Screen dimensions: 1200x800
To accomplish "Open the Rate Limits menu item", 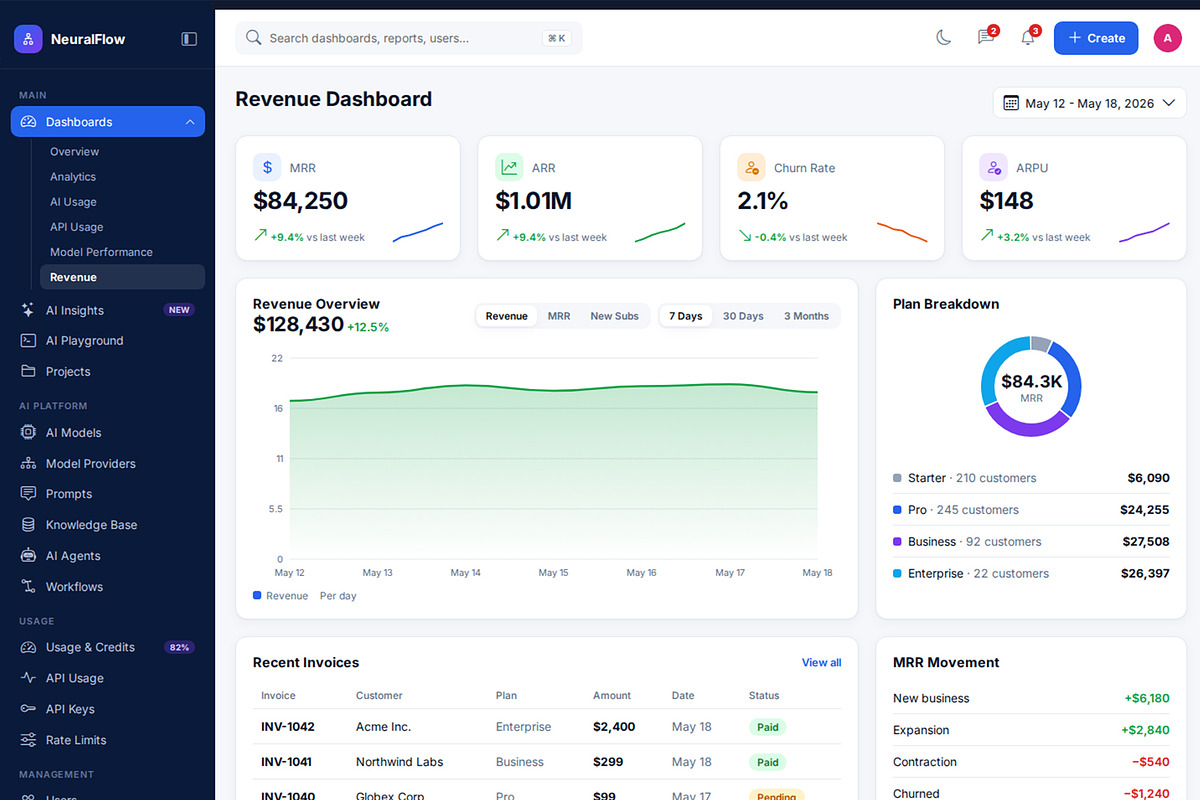I will 108,740.
